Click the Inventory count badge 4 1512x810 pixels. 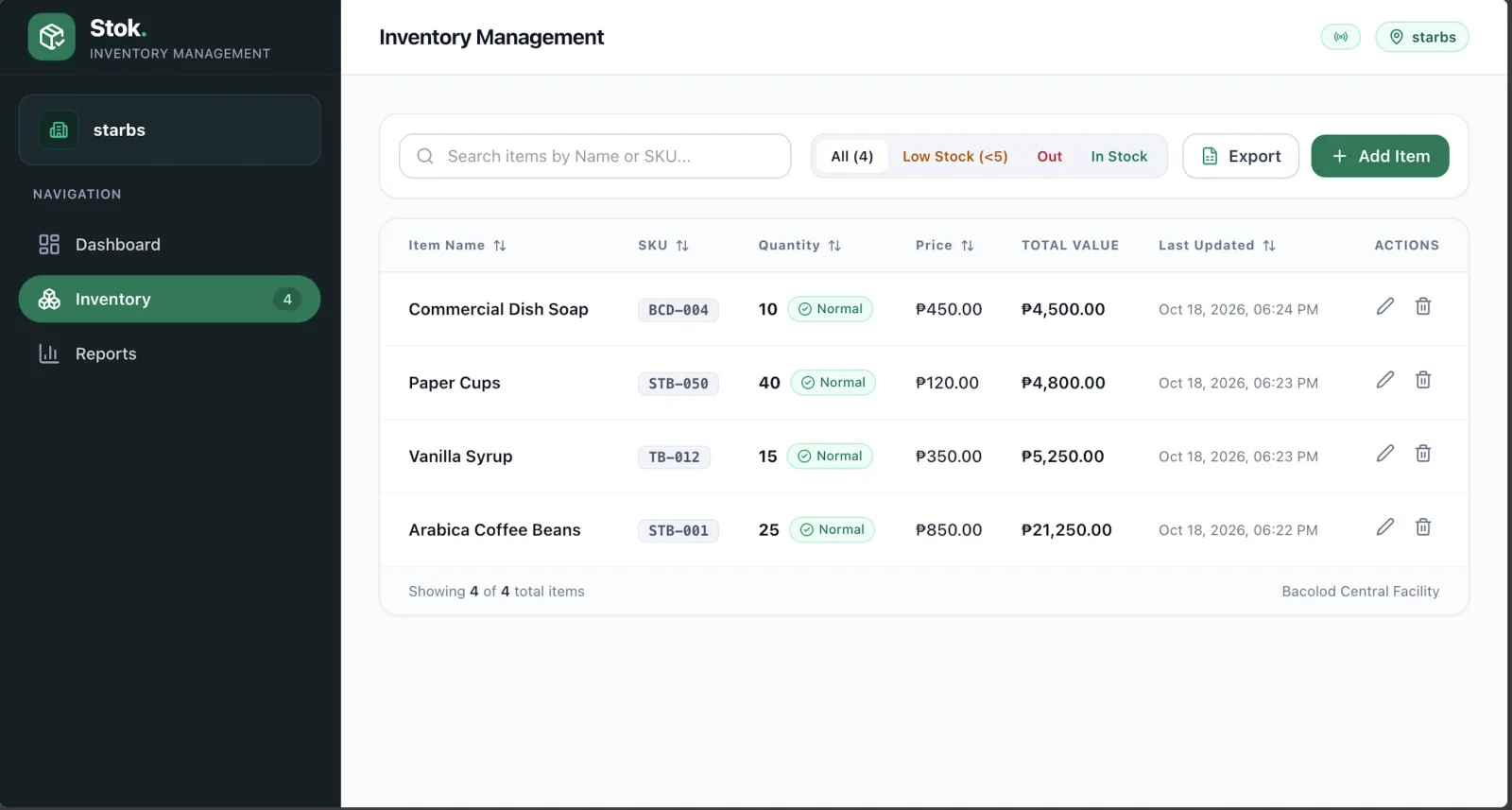pos(287,300)
